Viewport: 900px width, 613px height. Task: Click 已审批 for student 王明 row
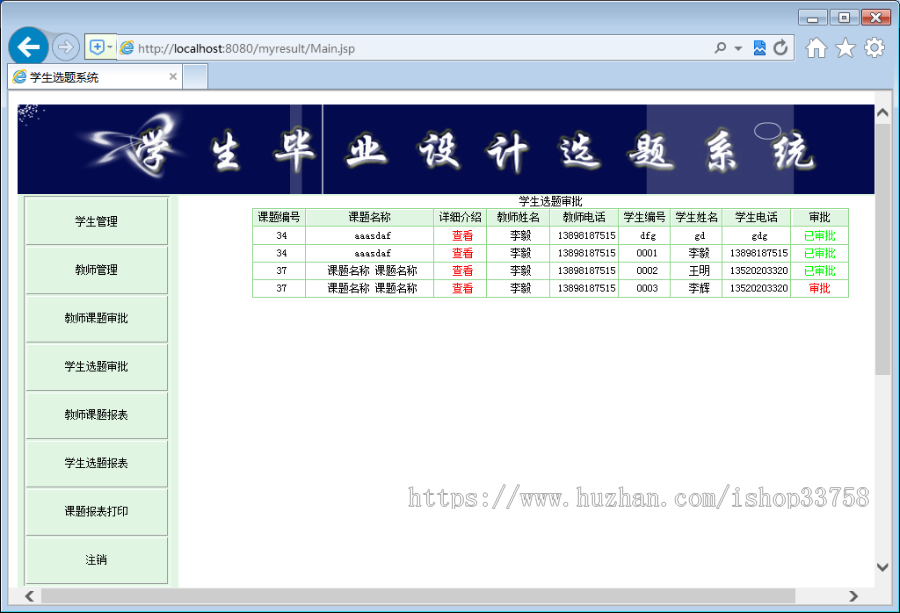(820, 271)
